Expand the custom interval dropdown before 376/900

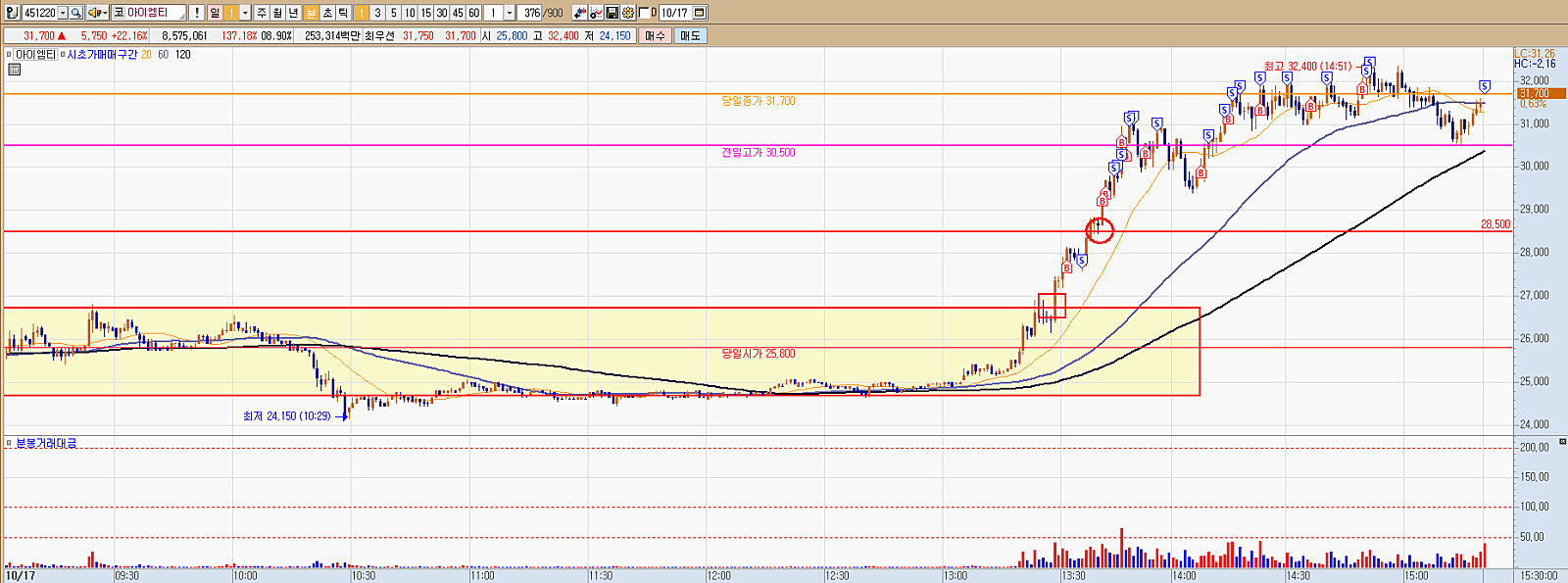510,13
